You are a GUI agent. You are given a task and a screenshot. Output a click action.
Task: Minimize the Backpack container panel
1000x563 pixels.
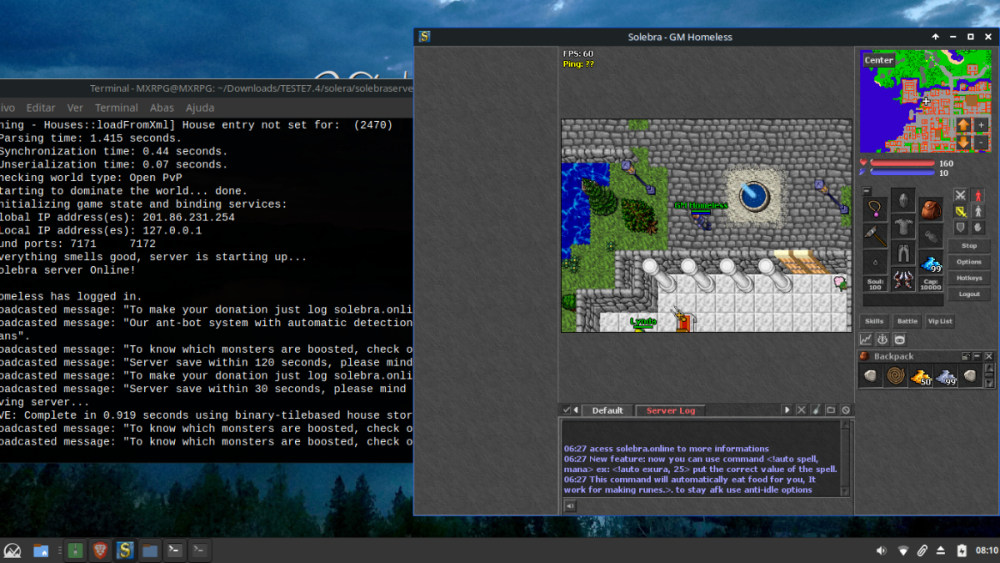point(977,357)
